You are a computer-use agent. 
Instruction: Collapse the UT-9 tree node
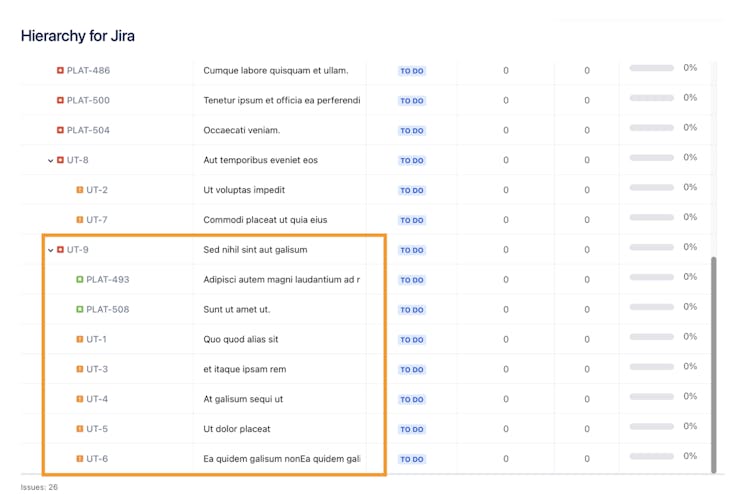50,250
